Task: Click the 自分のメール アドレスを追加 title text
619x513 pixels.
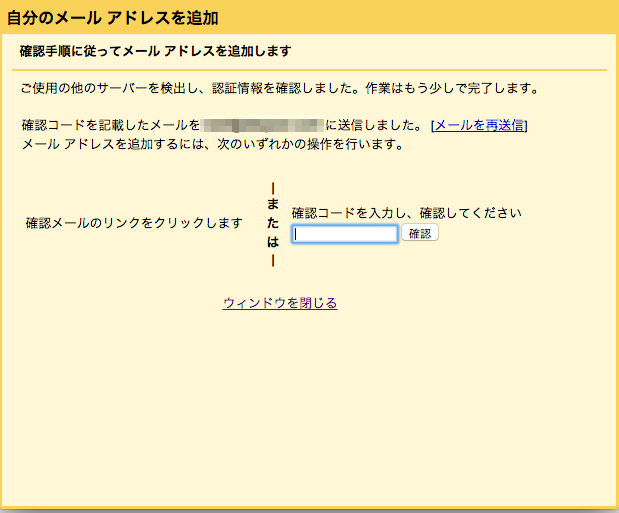Action: click(113, 18)
